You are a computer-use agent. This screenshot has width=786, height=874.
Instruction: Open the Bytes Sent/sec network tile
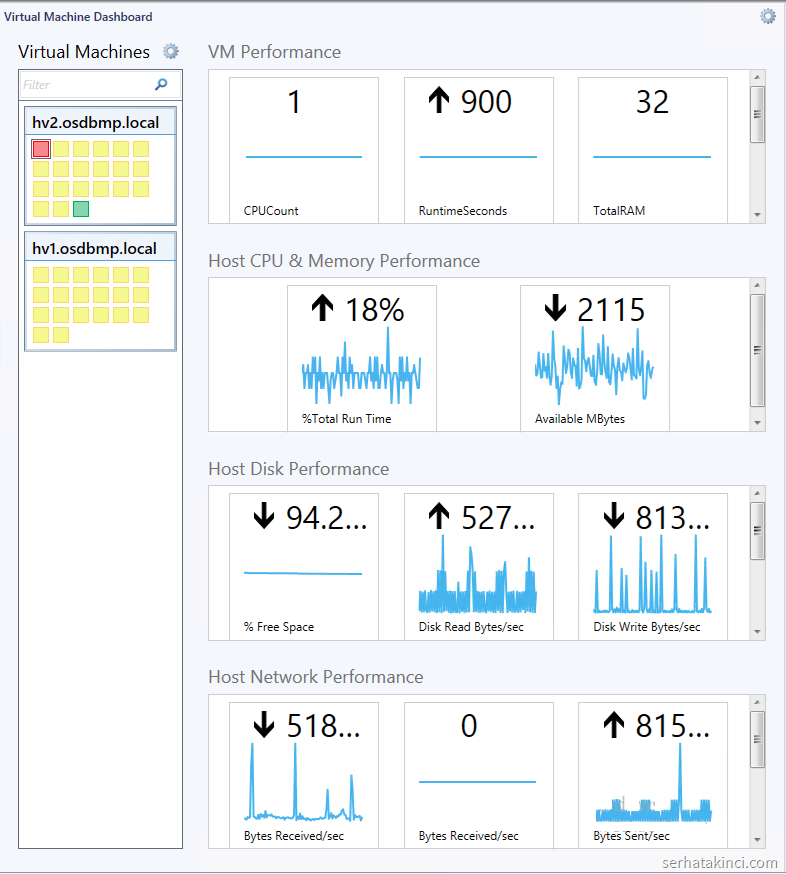pos(652,774)
